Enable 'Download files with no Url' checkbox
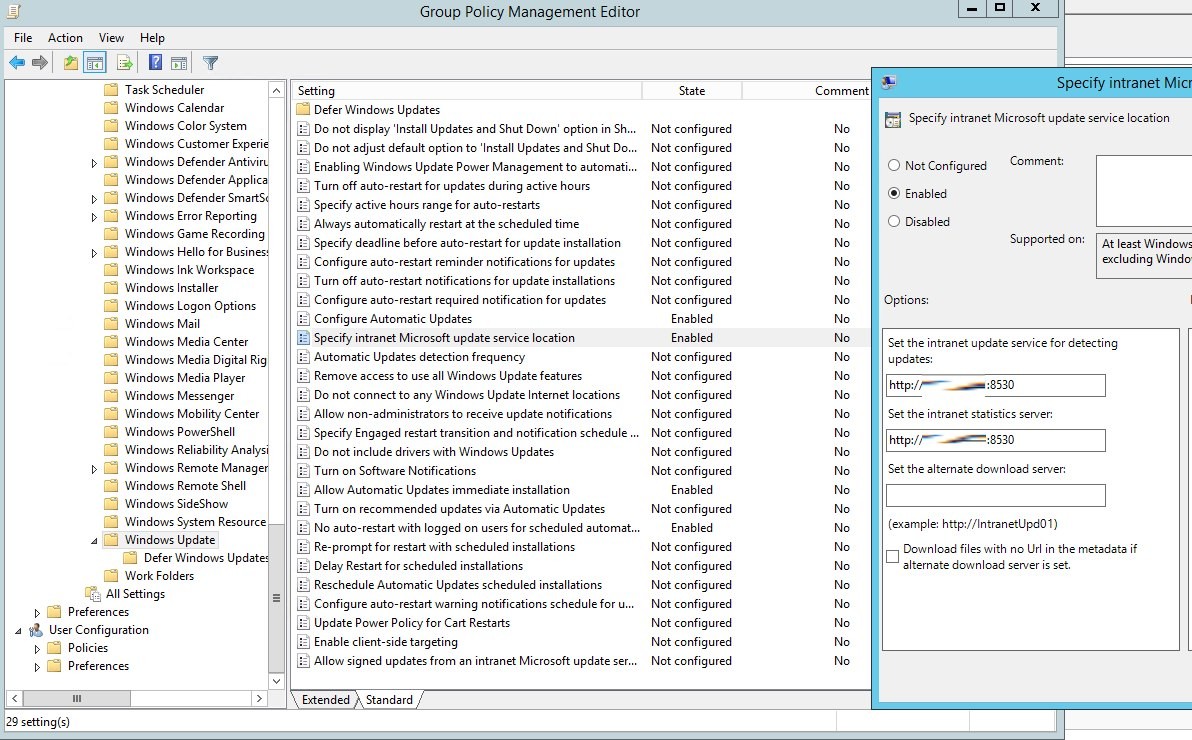1192x740 pixels. (893, 557)
